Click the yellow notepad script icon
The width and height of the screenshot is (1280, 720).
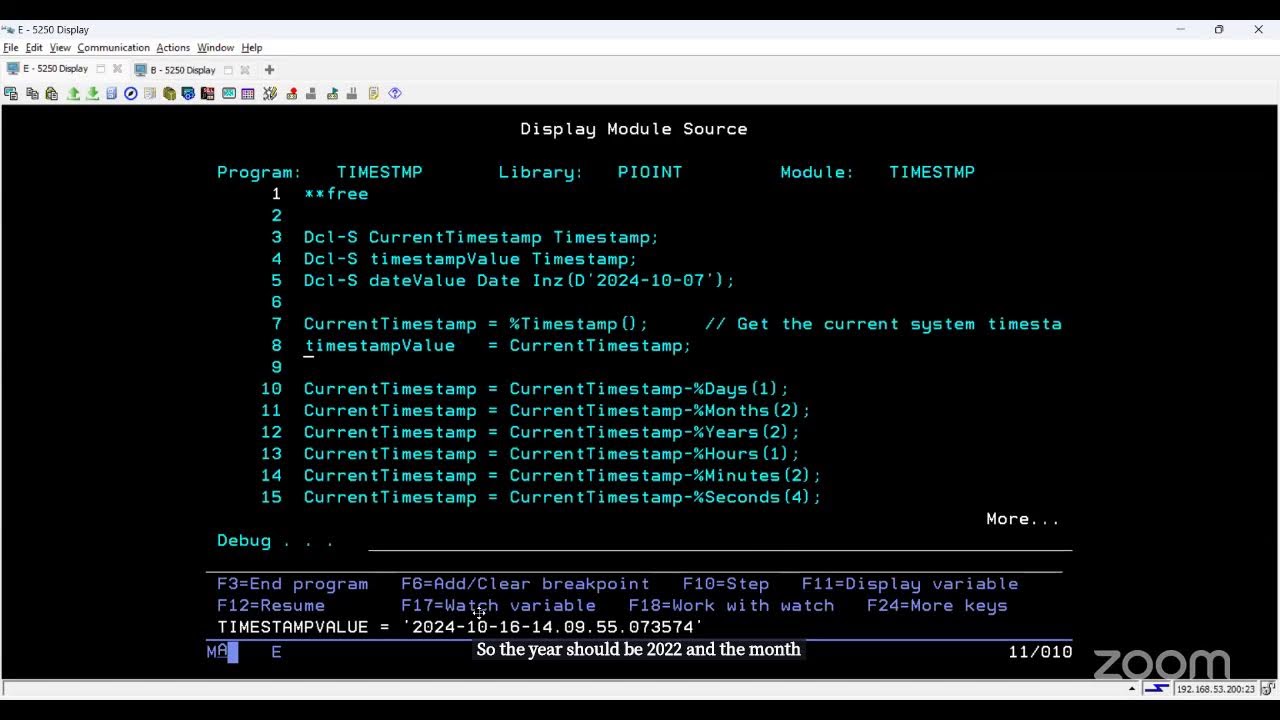click(x=374, y=93)
